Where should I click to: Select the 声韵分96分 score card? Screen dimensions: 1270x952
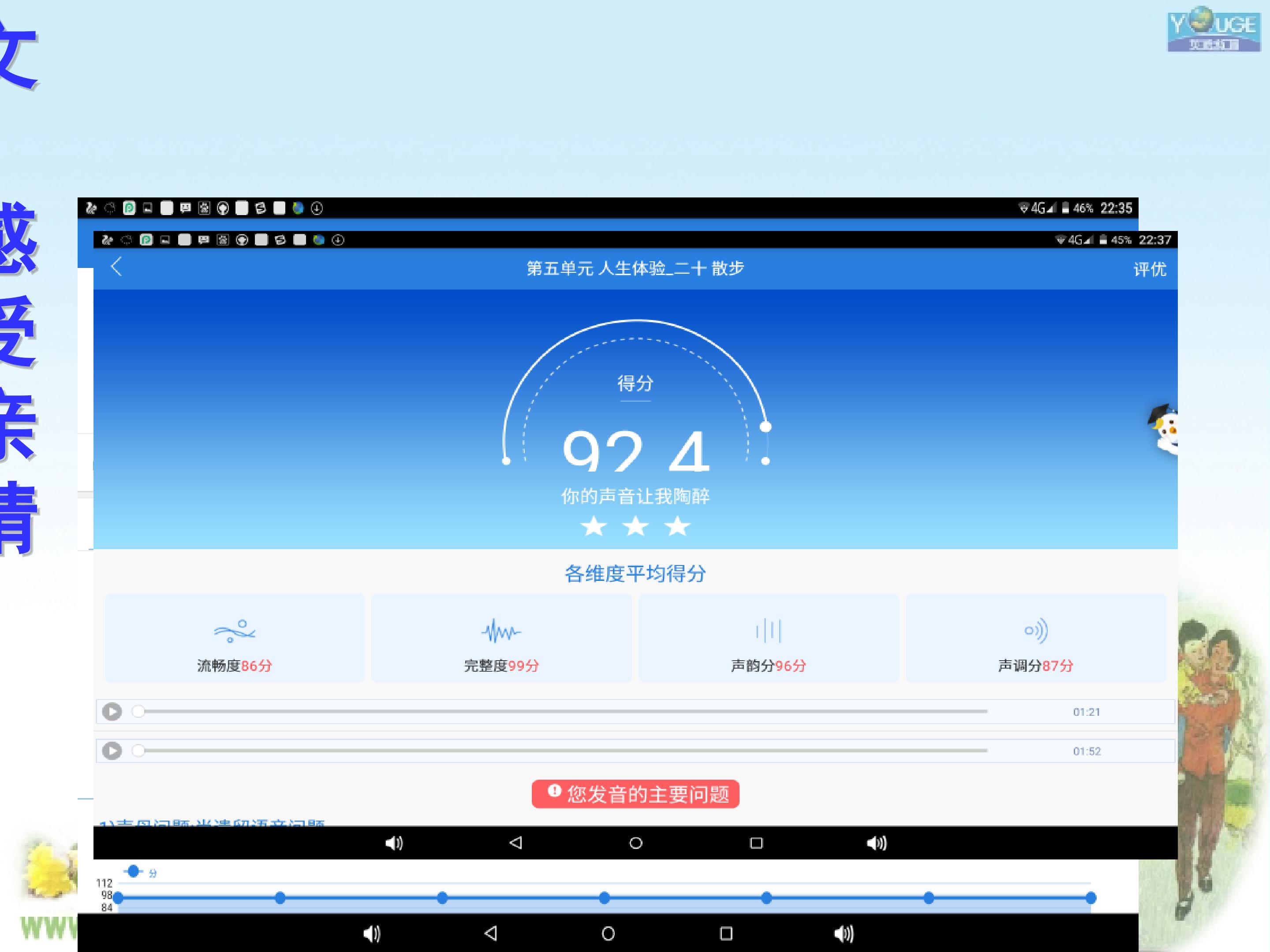[769, 638]
